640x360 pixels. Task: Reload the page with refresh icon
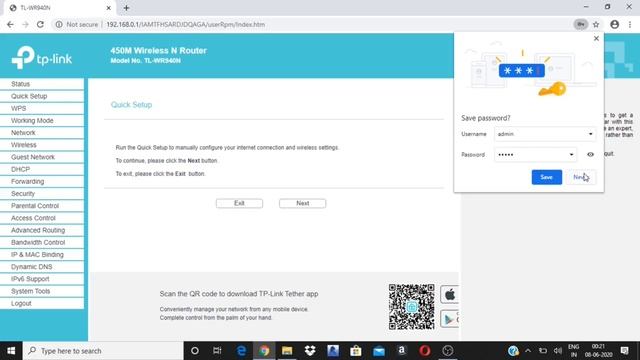[40, 24]
